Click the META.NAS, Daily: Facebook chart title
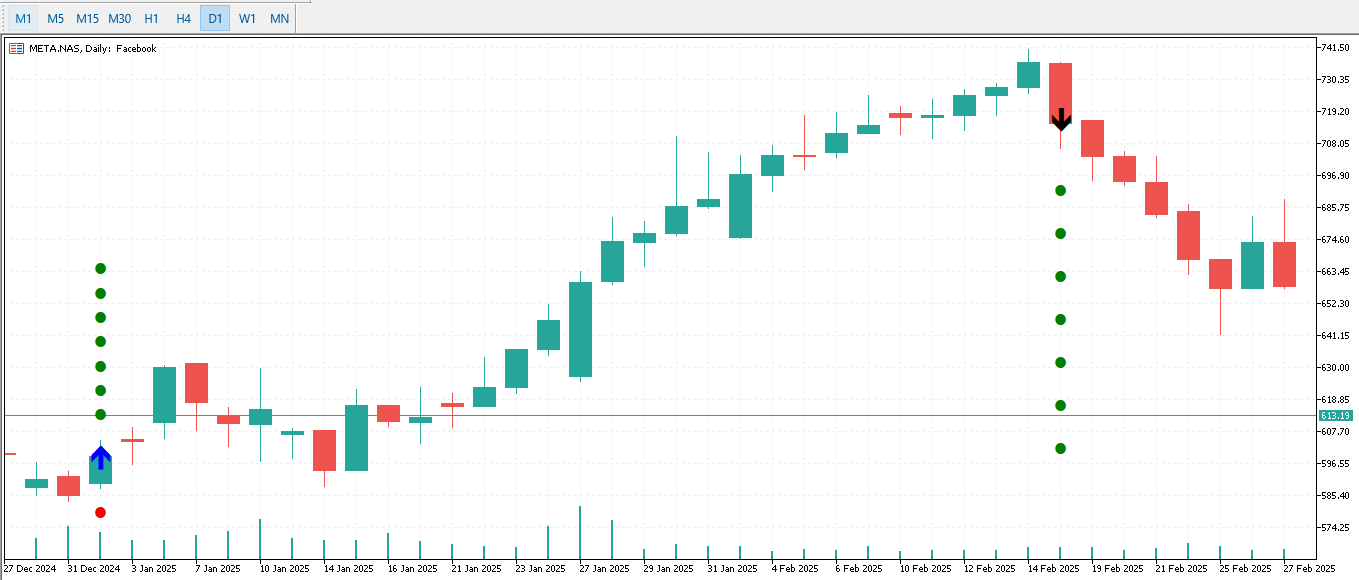The image size is (1359, 580). pos(93,48)
